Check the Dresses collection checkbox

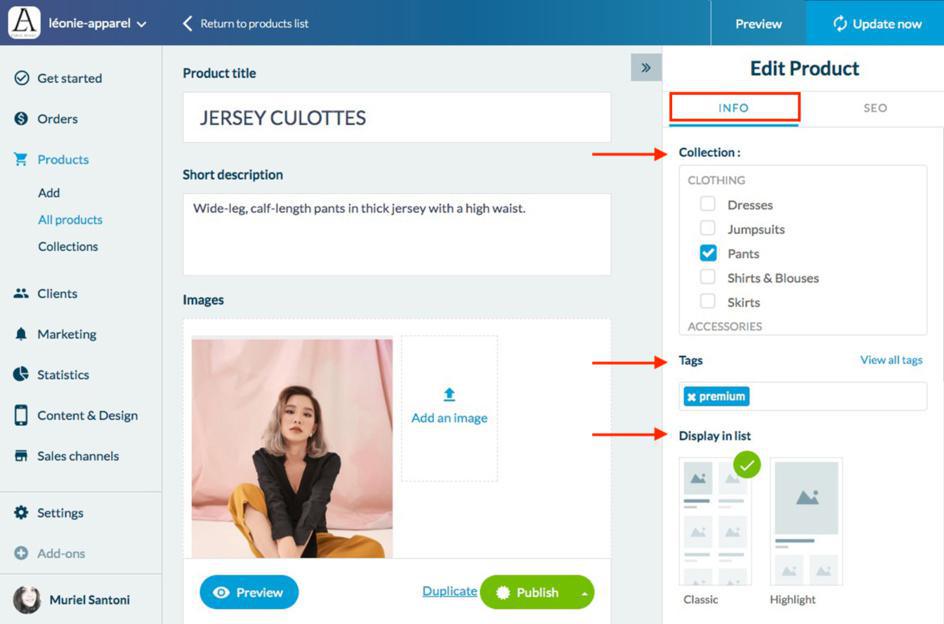[708, 204]
